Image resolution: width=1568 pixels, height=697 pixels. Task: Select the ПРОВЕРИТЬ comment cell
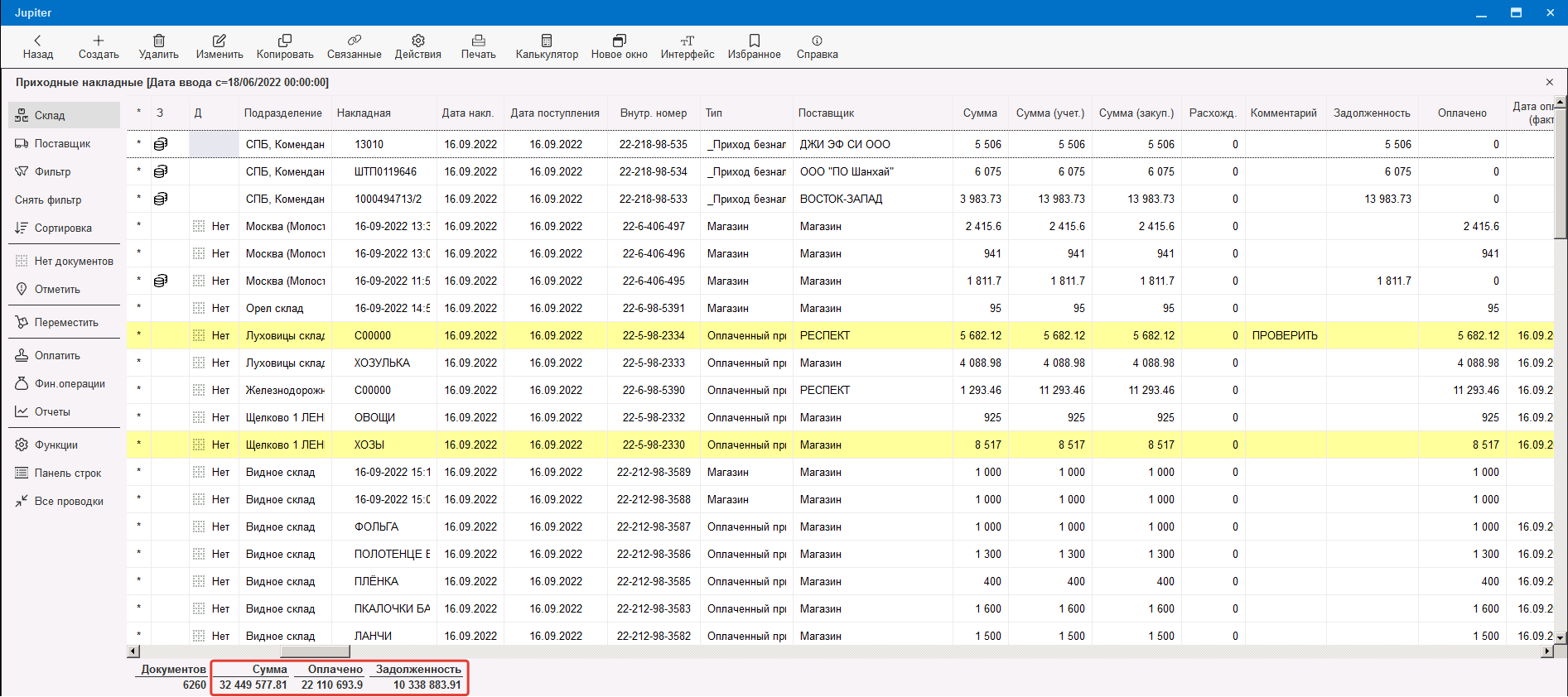pyautogui.click(x=1286, y=335)
